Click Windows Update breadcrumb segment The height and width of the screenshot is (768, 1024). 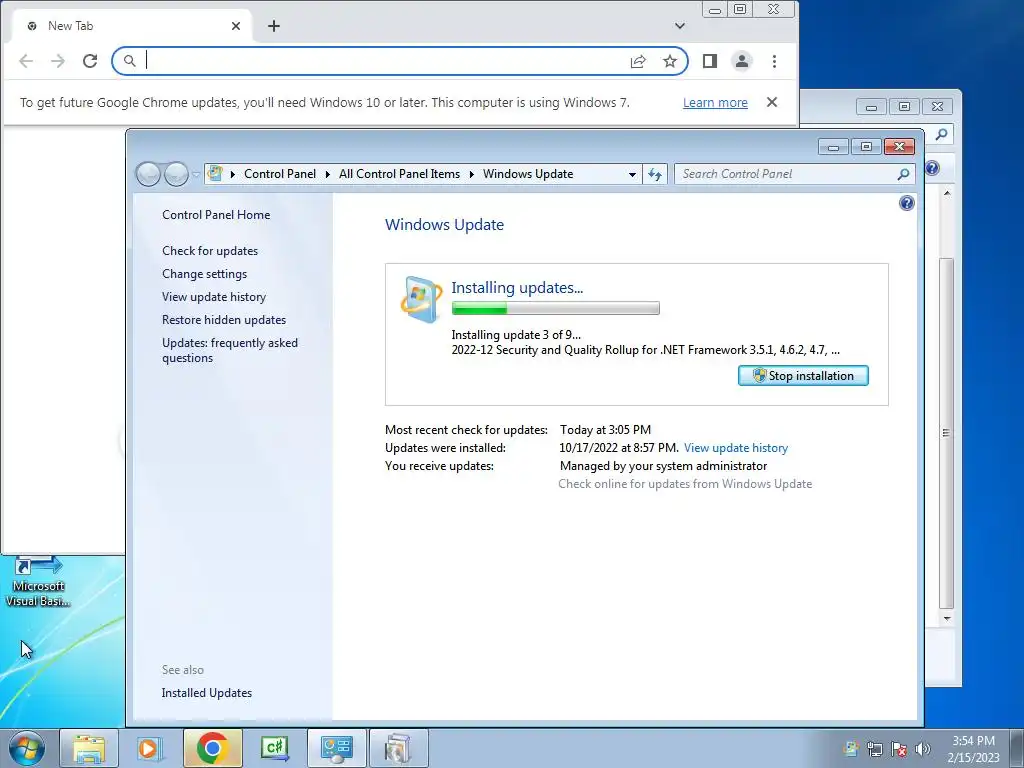[x=528, y=174]
